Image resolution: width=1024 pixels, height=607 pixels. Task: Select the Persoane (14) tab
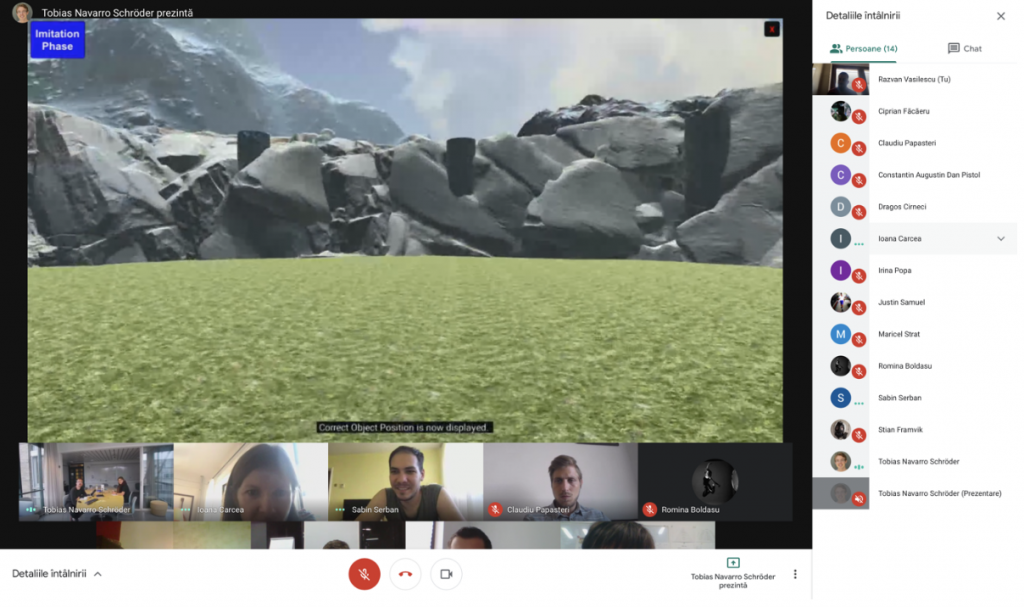click(864, 48)
